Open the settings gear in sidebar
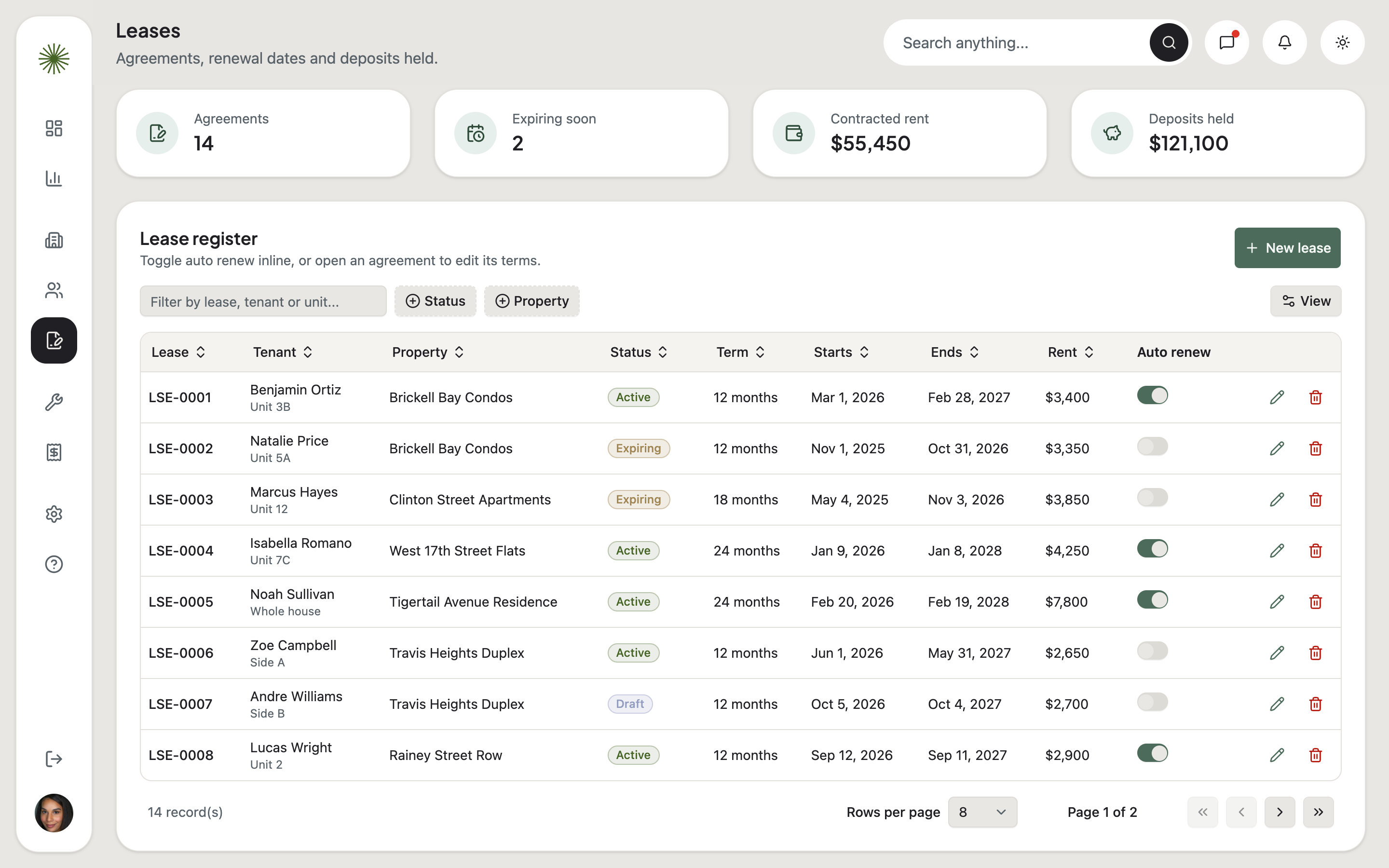The height and width of the screenshot is (868, 1389). click(54, 514)
